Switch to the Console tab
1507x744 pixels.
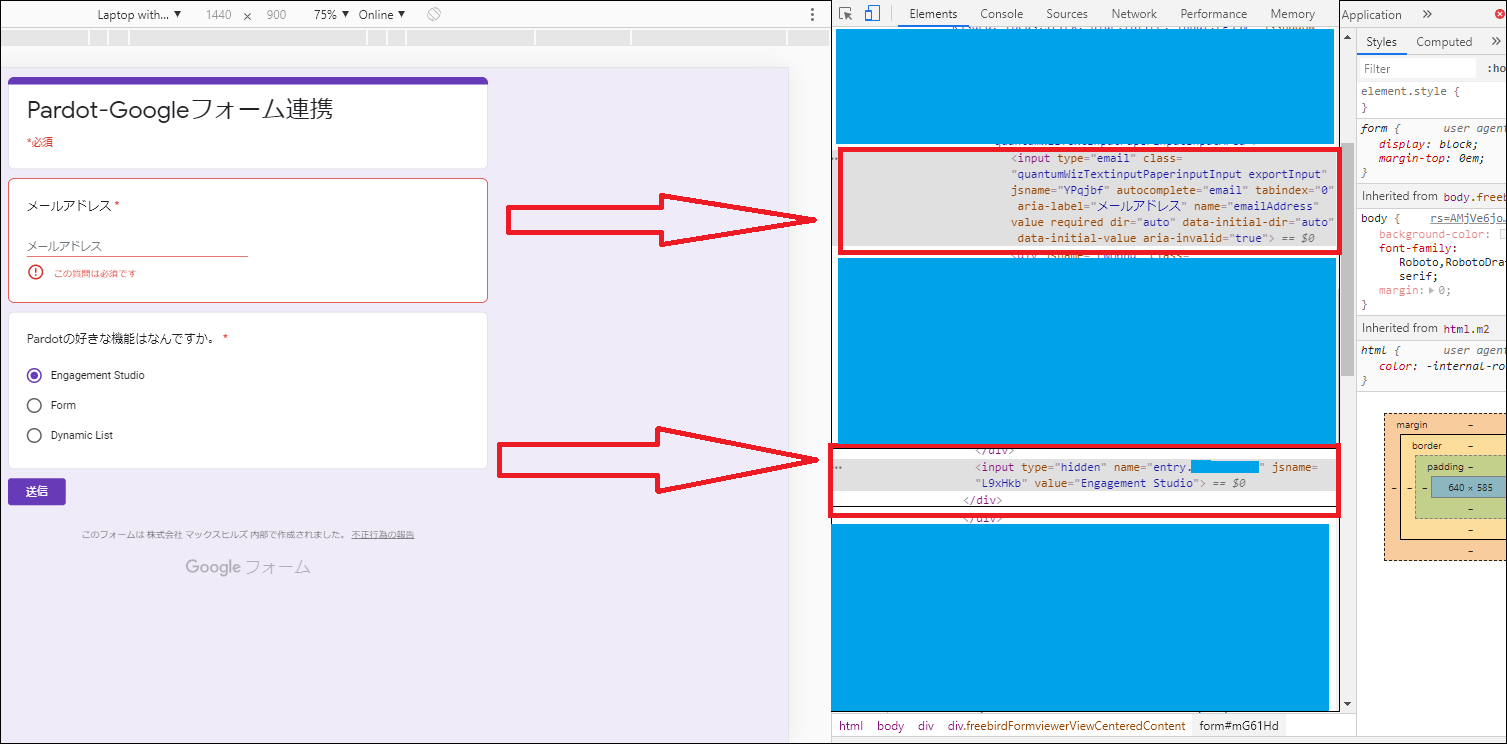(1001, 14)
